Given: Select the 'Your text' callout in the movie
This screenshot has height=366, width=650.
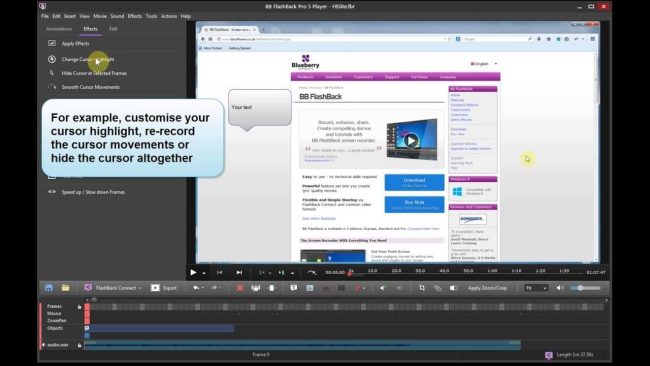Looking at the screenshot, I should point(260,109).
